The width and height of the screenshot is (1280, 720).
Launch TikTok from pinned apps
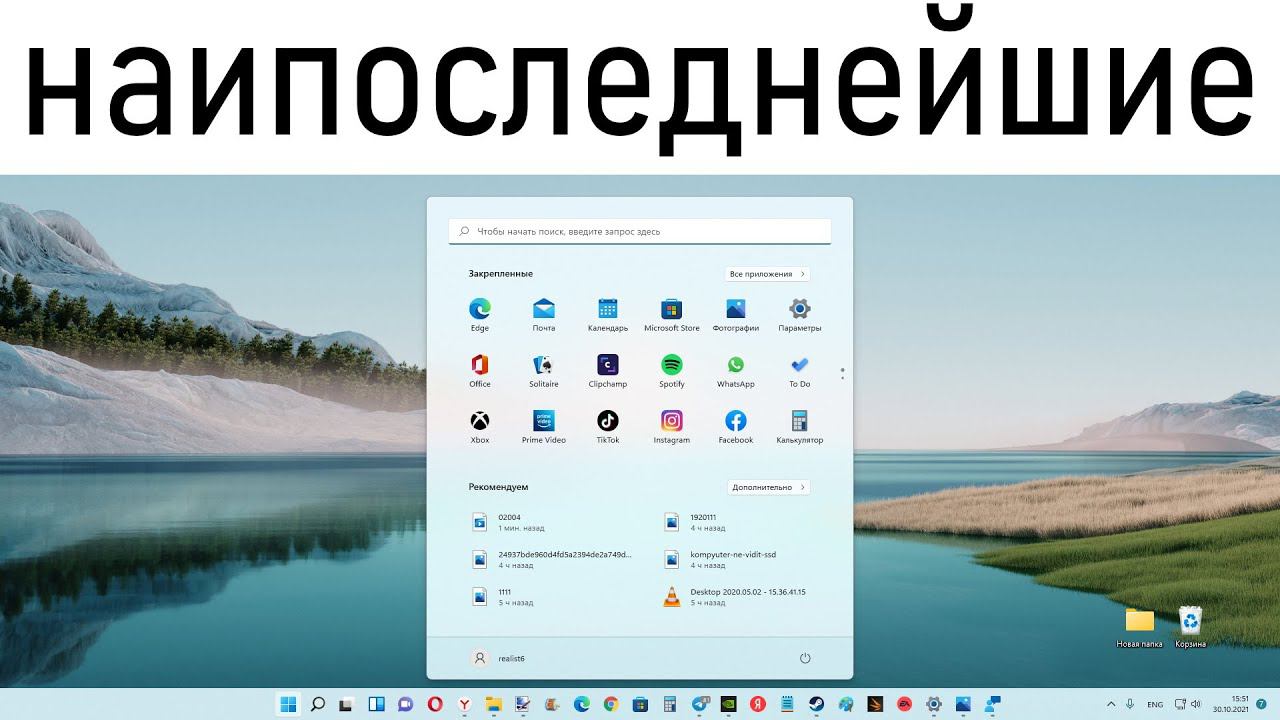click(608, 426)
